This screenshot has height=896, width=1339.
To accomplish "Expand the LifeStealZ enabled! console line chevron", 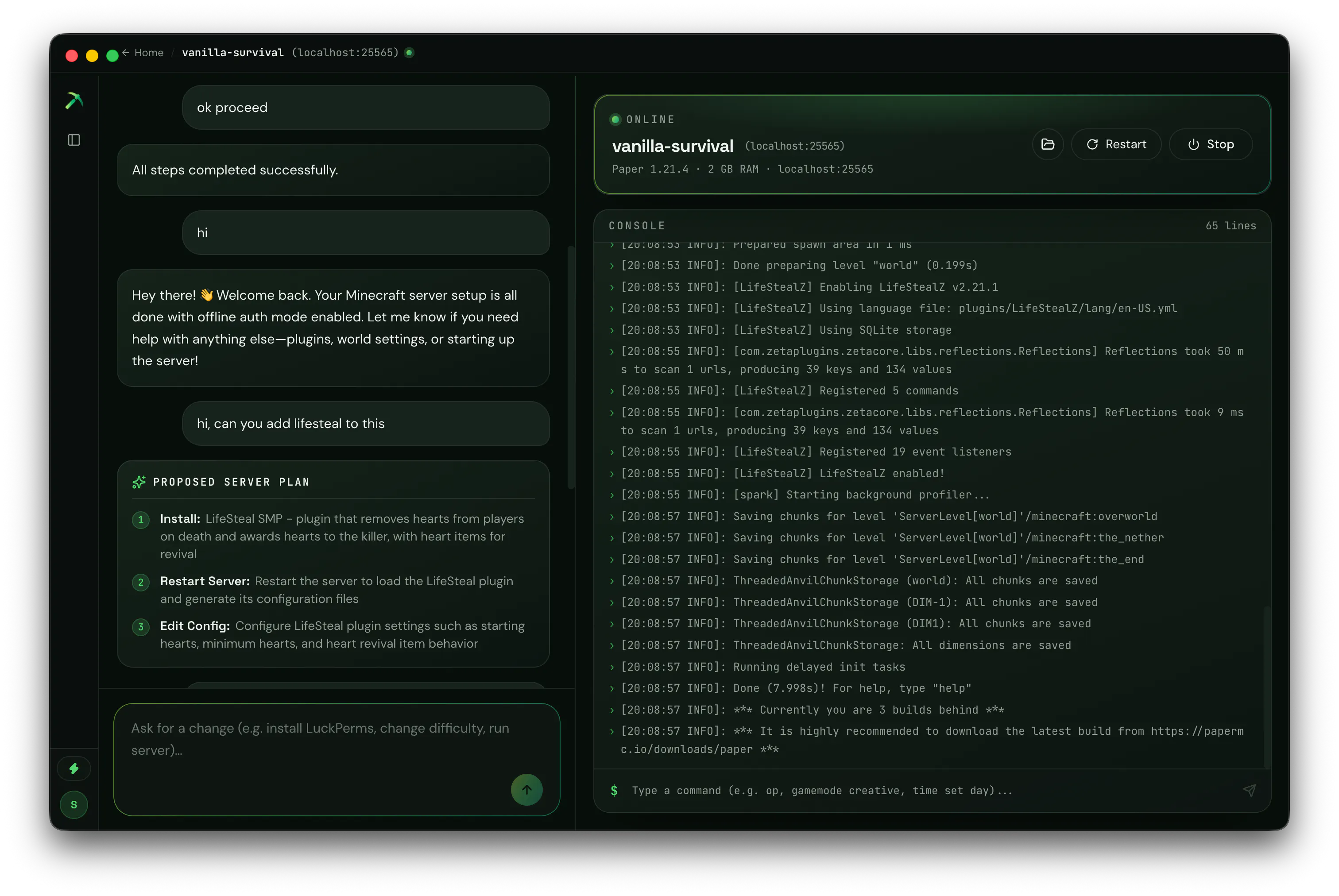I will click(x=611, y=473).
